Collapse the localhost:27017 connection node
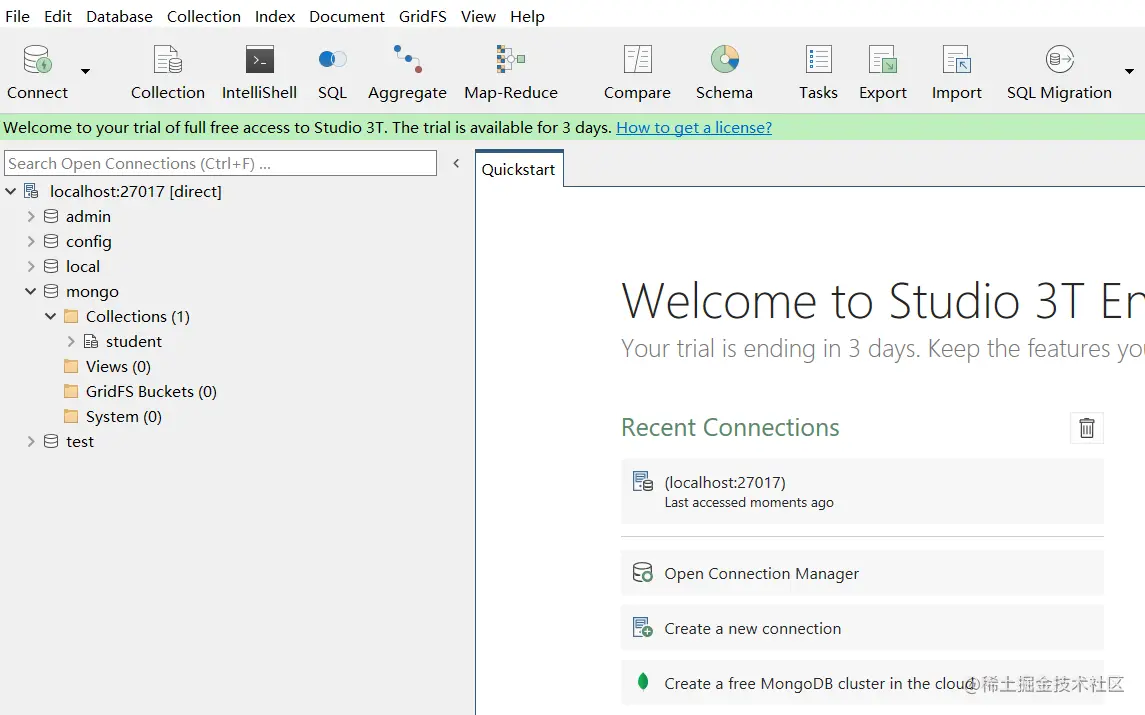The image size is (1145, 715). 11,191
